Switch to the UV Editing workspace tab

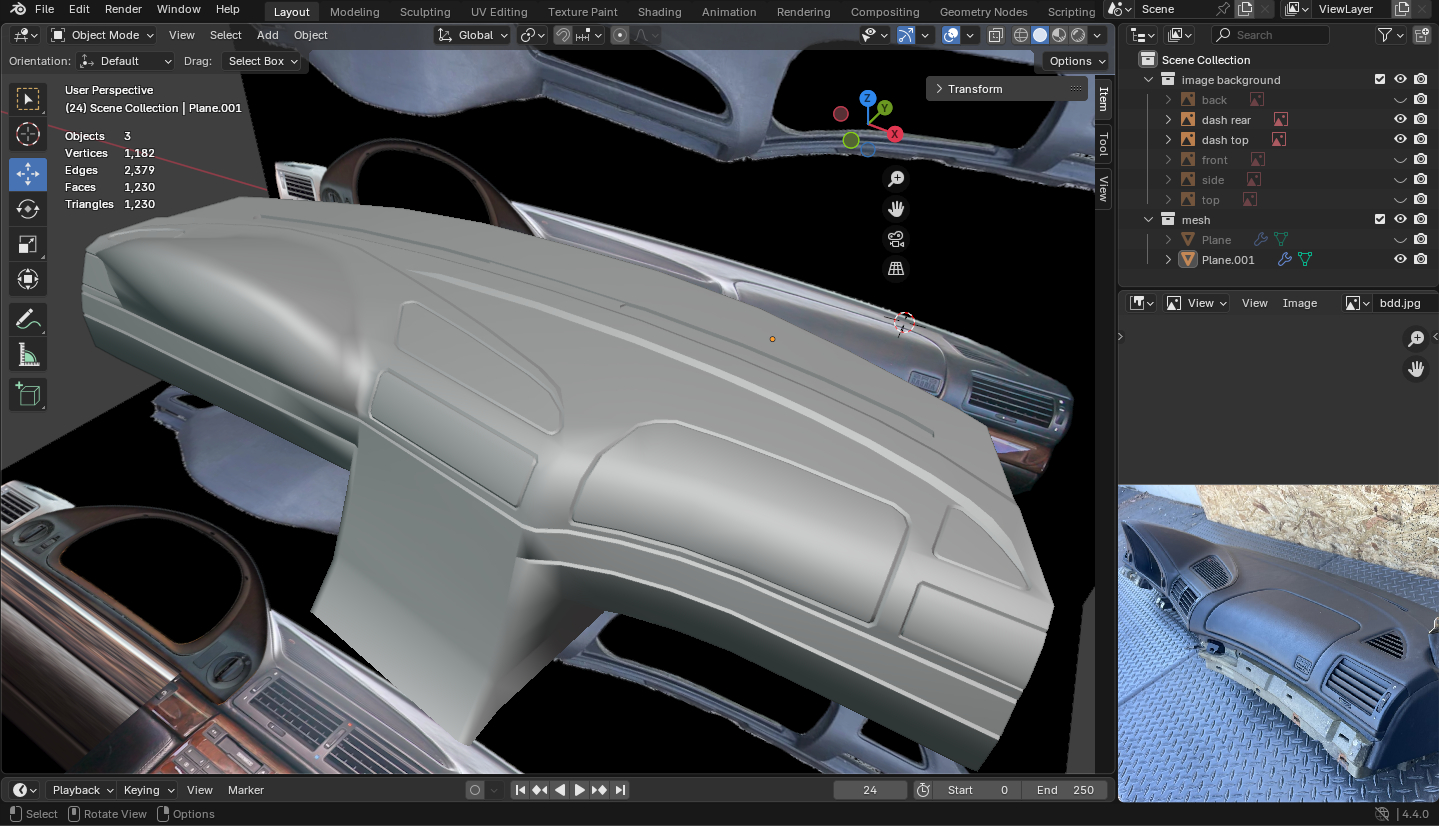[499, 12]
